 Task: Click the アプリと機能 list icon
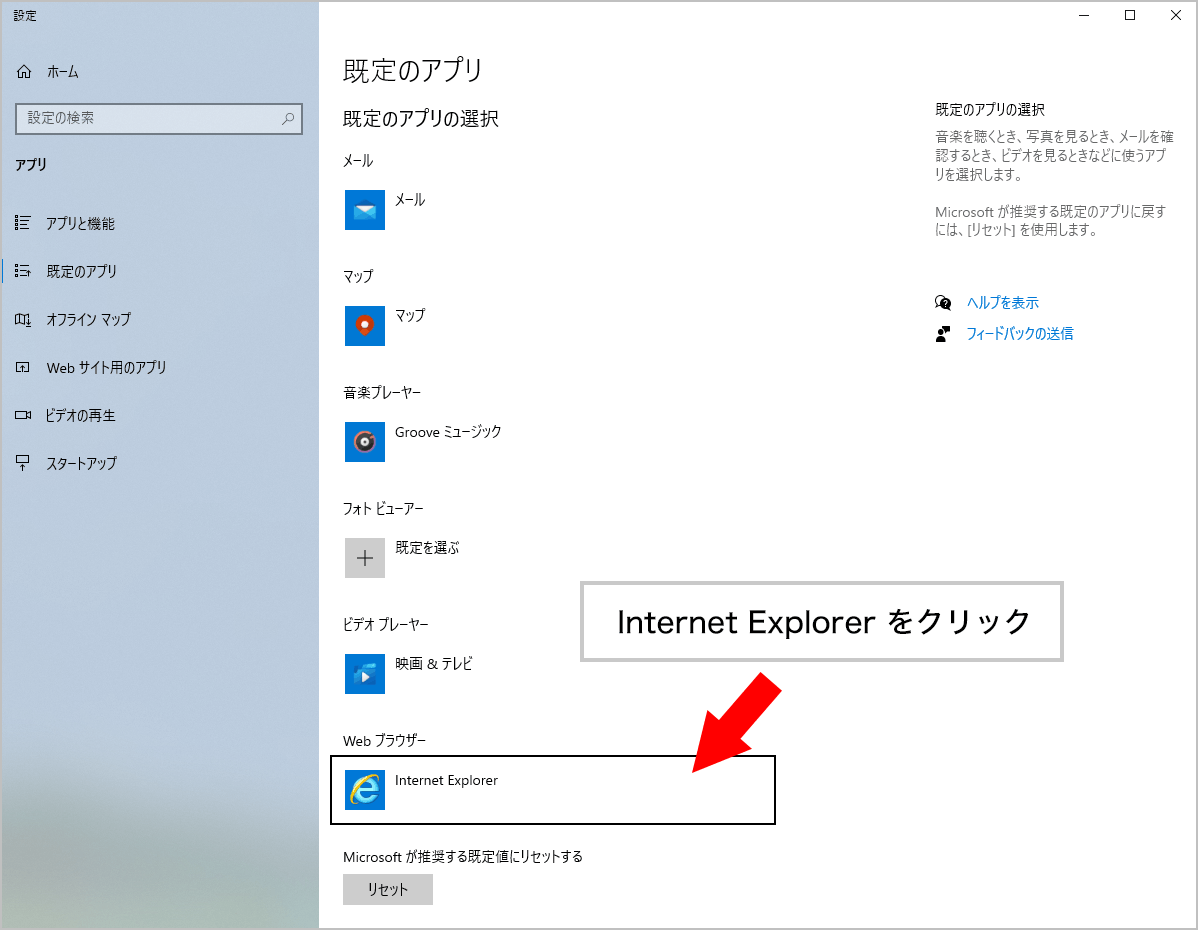coord(23,223)
